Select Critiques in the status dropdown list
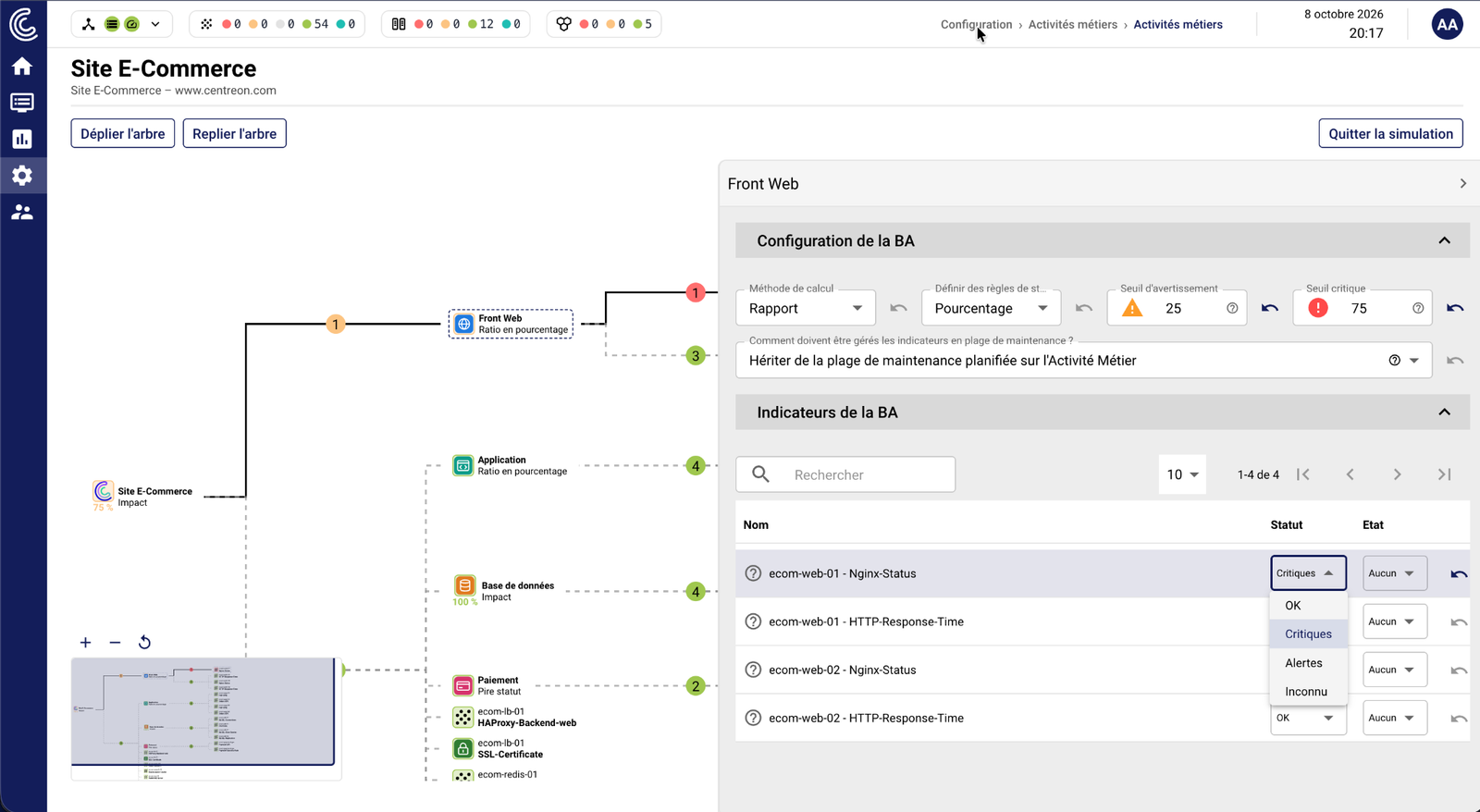This screenshot has width=1480, height=812. tap(1308, 634)
